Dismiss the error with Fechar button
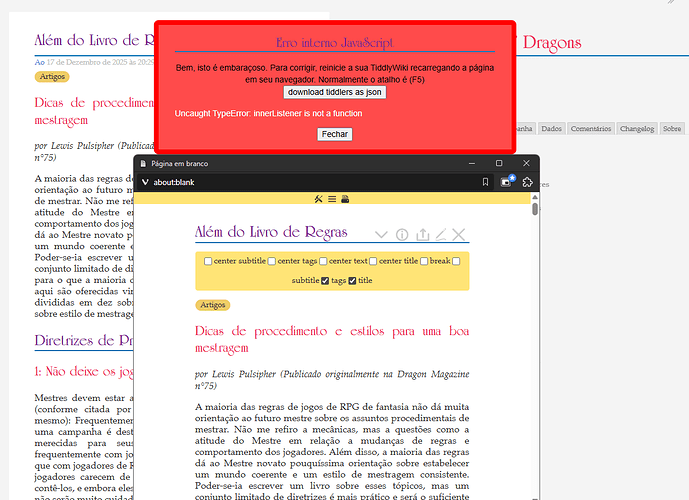This screenshot has width=689, height=500. pyautogui.click(x=334, y=134)
